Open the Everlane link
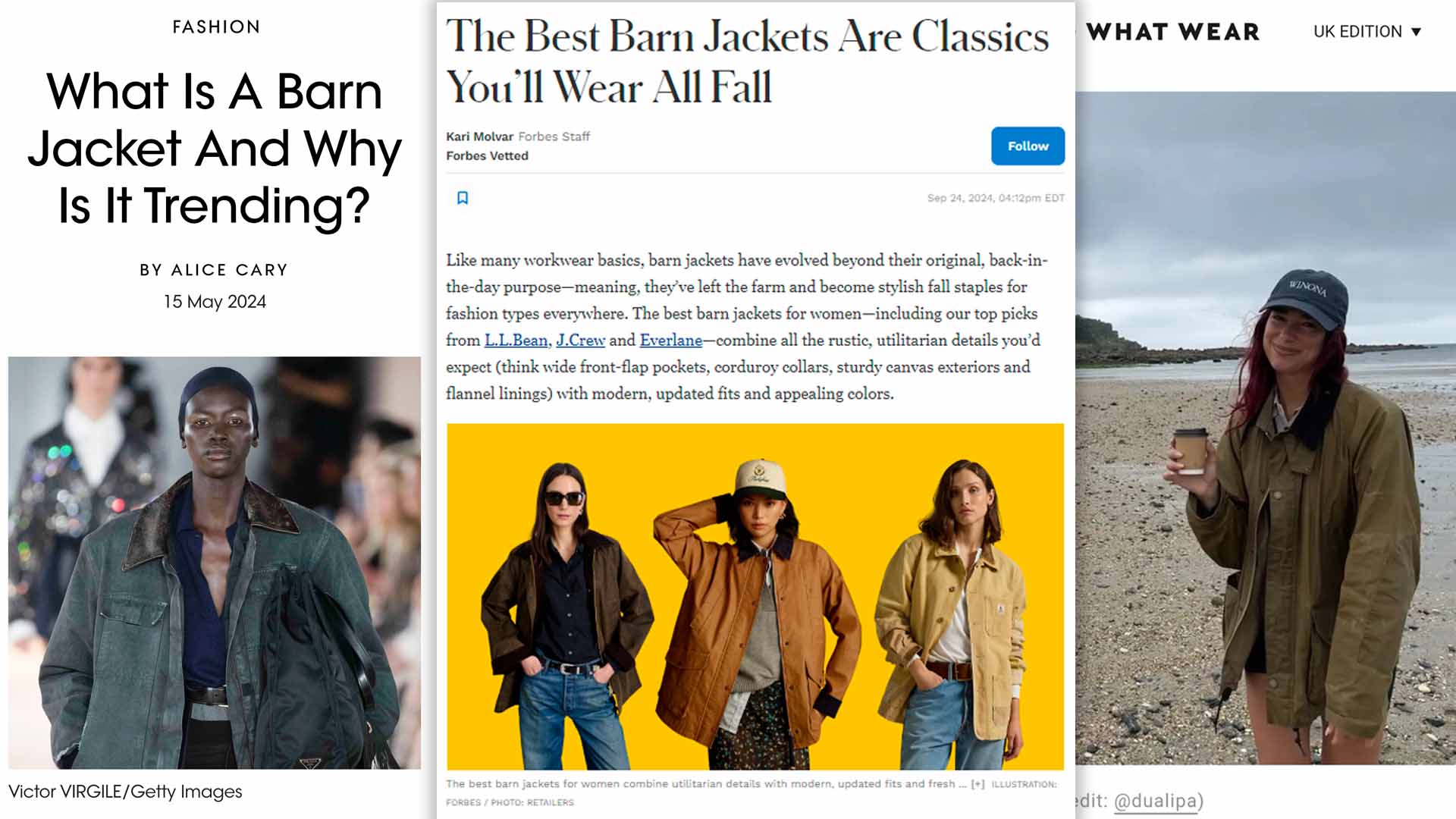 670,340
